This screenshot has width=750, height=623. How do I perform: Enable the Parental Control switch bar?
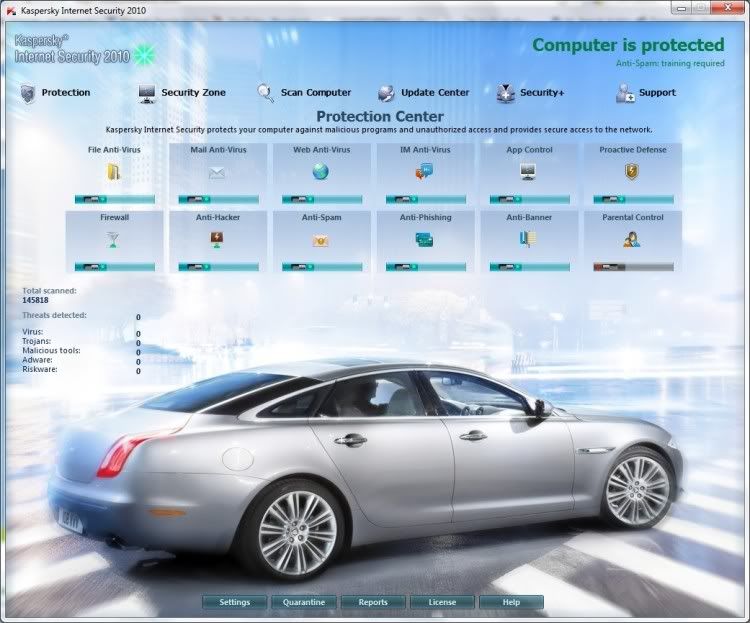[633, 267]
